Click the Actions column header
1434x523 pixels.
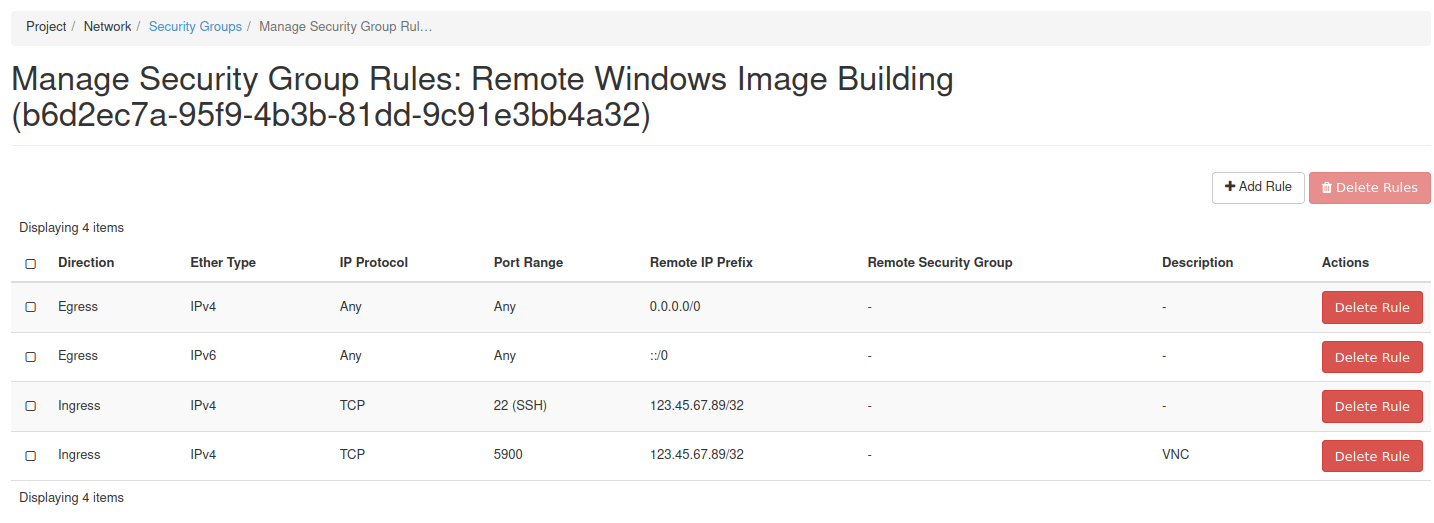1345,262
